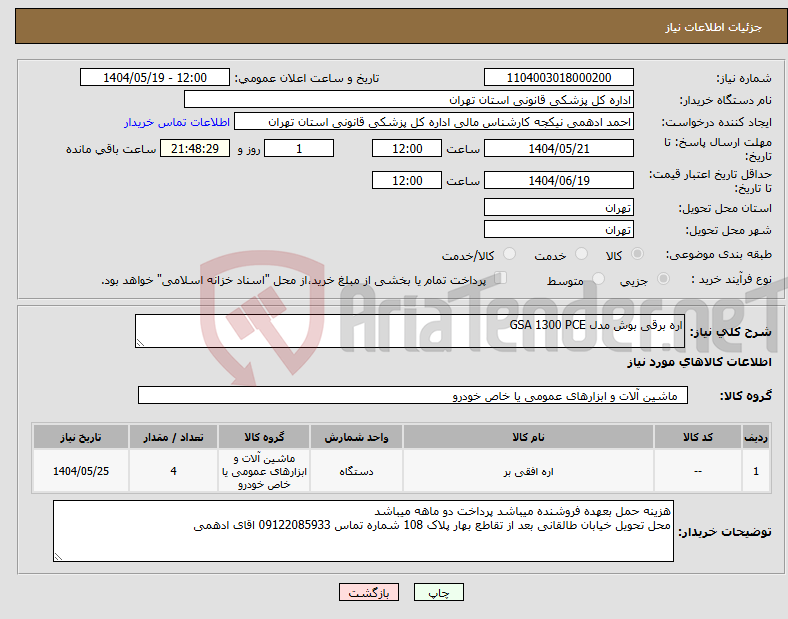Click the شرح کلی نیاز text area
Viewport: 788px width, 619px height.
click(x=410, y=331)
